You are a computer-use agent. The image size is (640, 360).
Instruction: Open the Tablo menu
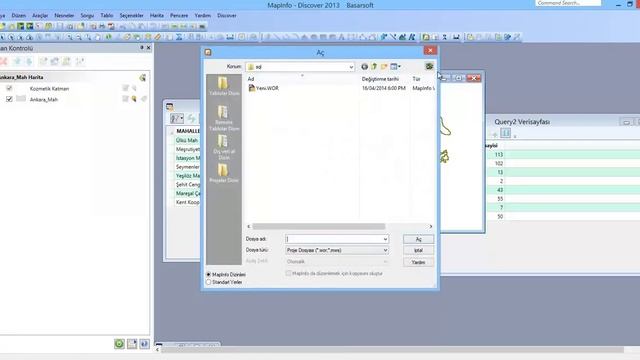tap(107, 16)
